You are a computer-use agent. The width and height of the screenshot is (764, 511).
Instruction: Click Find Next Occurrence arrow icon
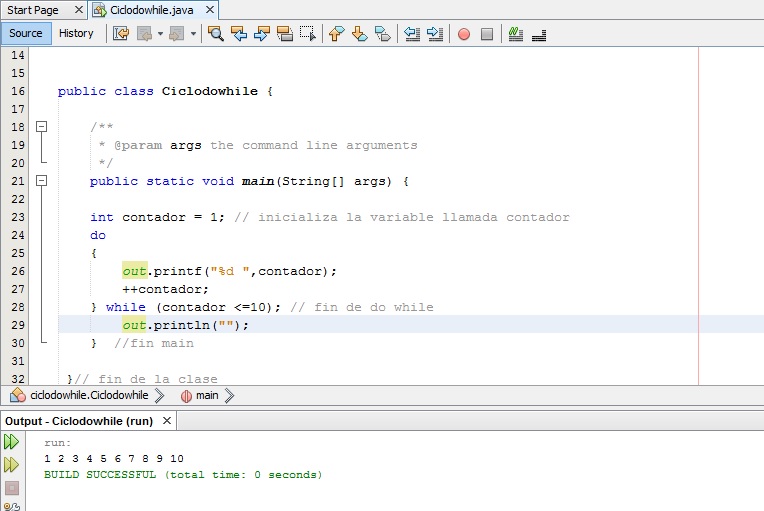pyautogui.click(x=262, y=33)
